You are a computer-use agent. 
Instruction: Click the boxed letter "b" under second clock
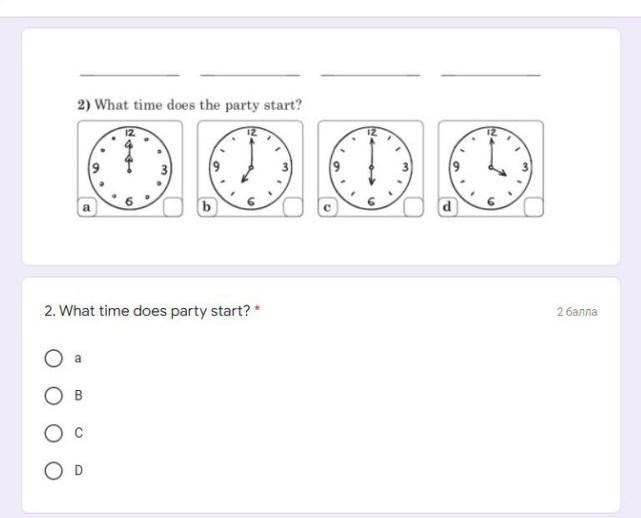207,207
